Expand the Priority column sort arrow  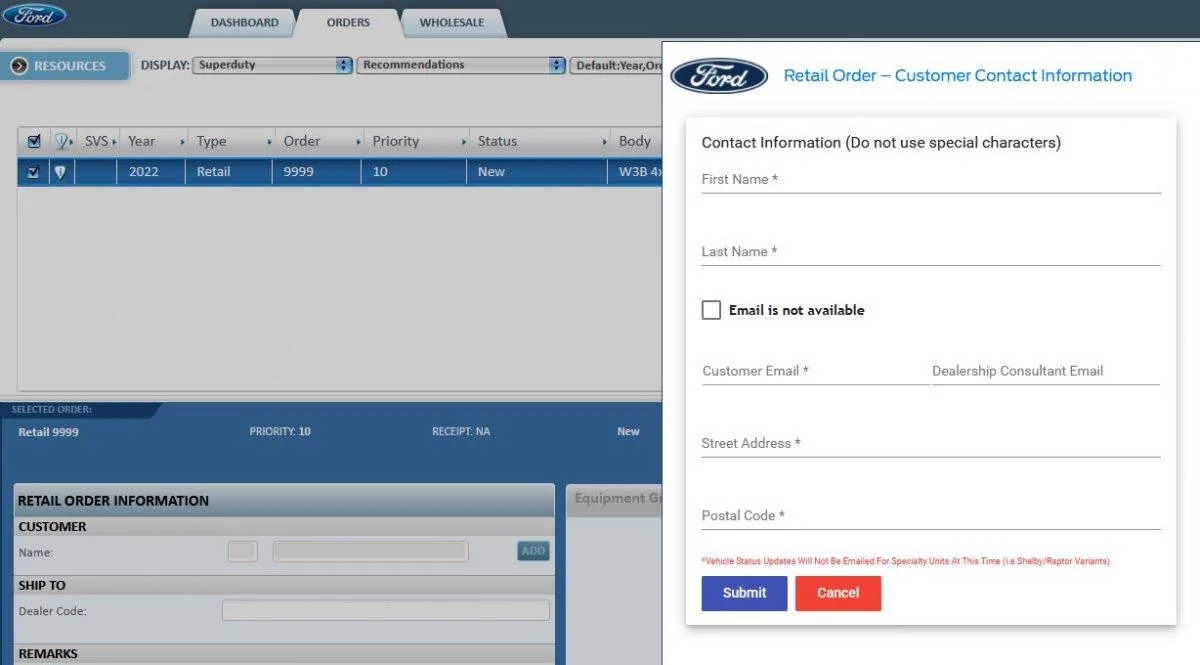point(462,142)
